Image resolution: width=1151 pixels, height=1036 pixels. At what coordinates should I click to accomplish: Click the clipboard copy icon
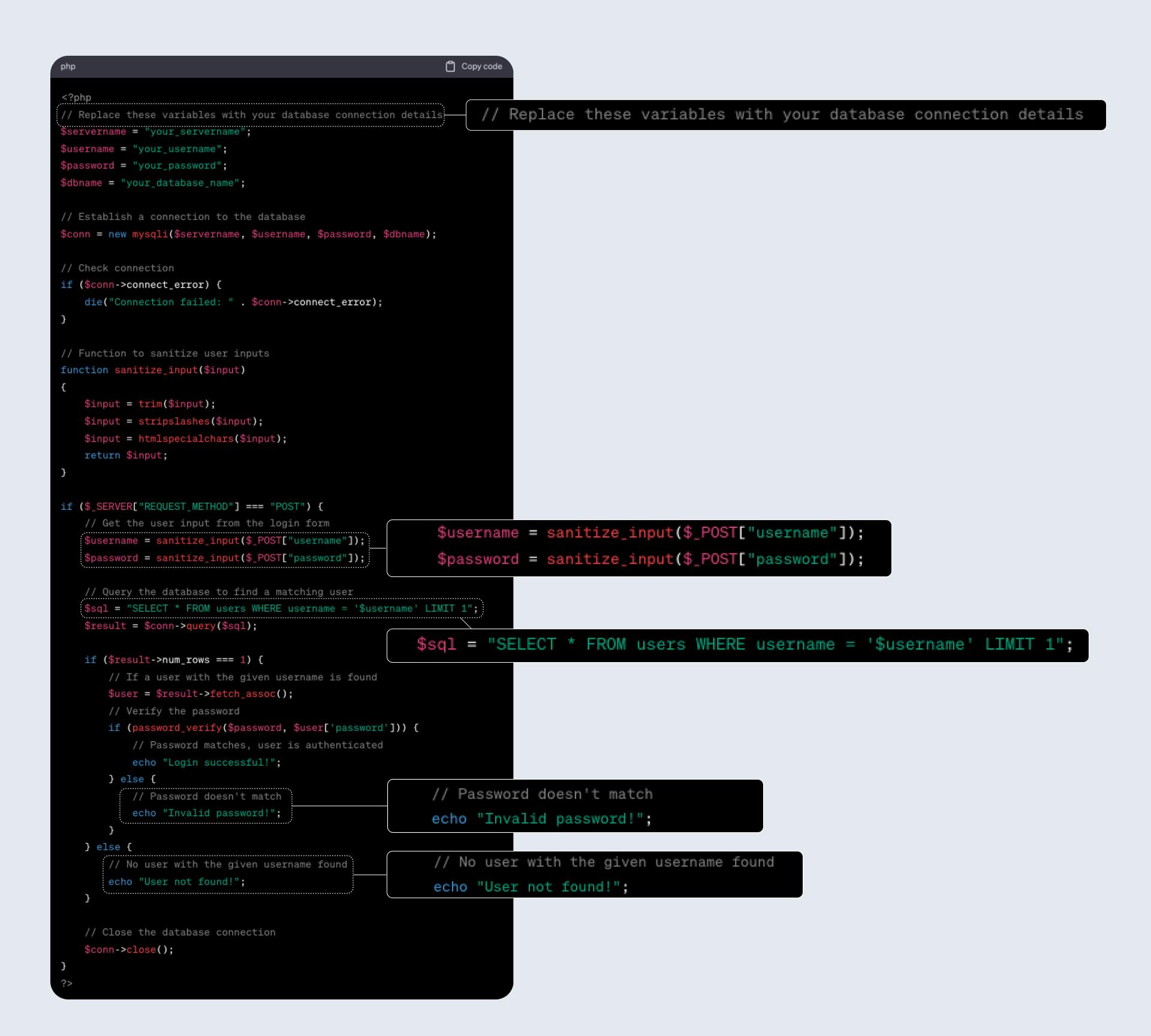click(450, 67)
